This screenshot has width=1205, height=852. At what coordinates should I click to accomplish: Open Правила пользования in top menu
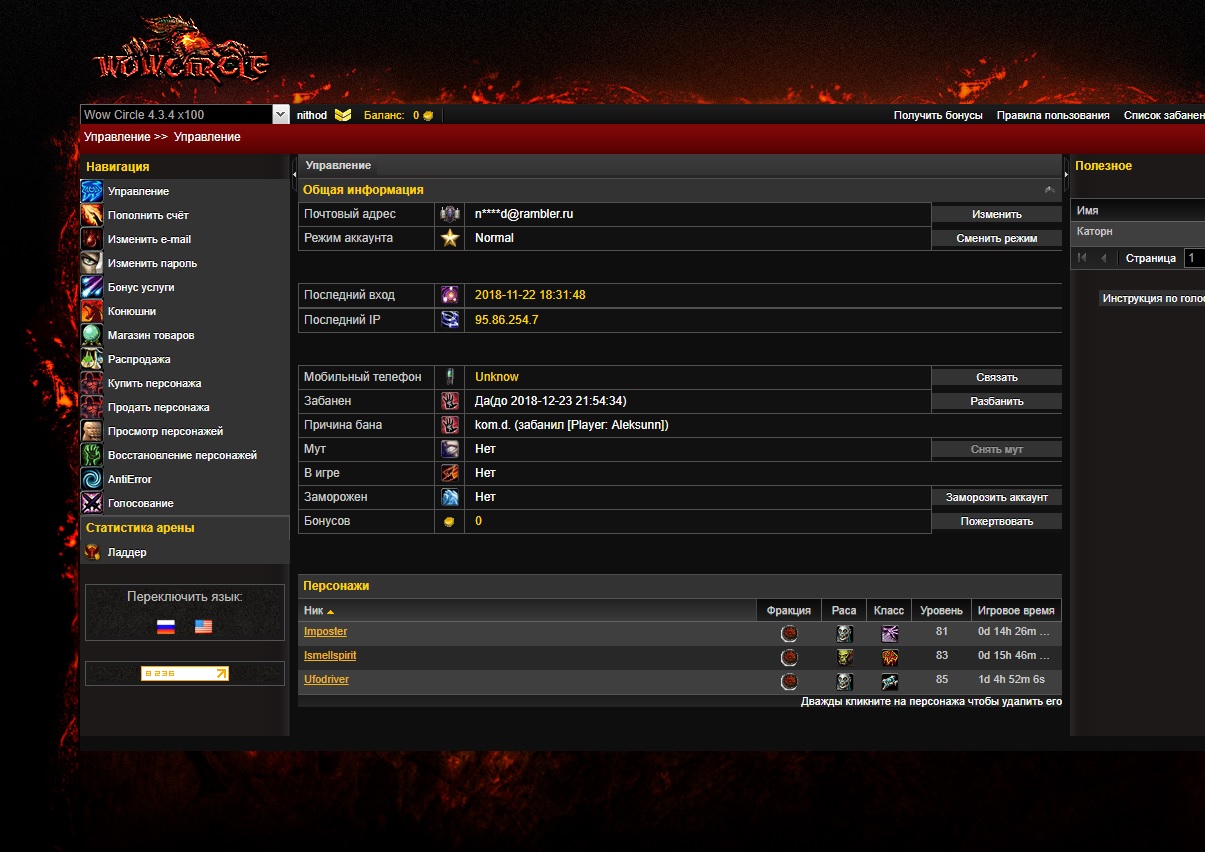coord(1053,116)
